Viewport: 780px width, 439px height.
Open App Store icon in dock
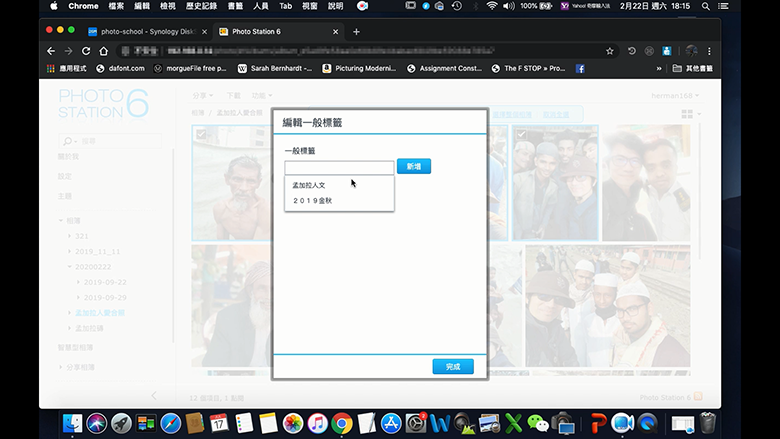click(391, 424)
